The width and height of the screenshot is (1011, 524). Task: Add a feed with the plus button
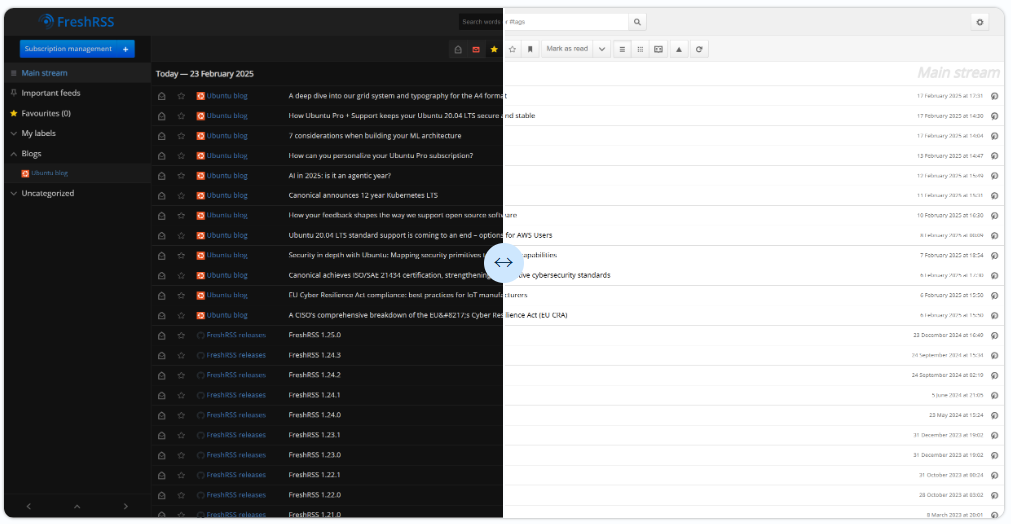click(126, 49)
